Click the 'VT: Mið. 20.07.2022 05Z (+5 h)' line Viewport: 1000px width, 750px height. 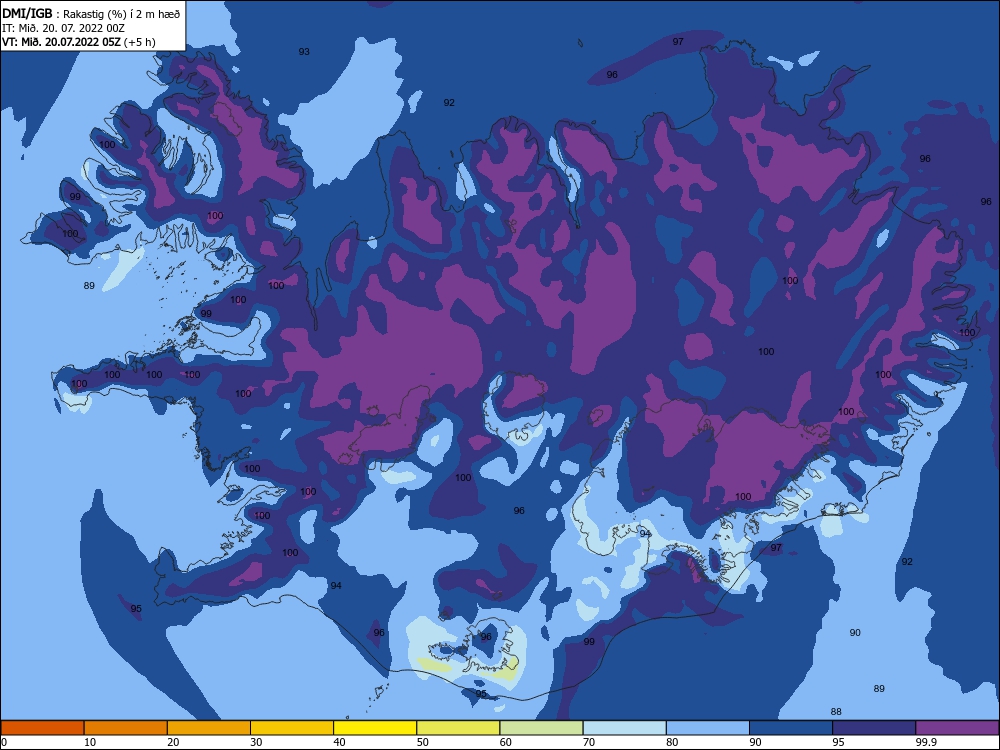click(78, 42)
